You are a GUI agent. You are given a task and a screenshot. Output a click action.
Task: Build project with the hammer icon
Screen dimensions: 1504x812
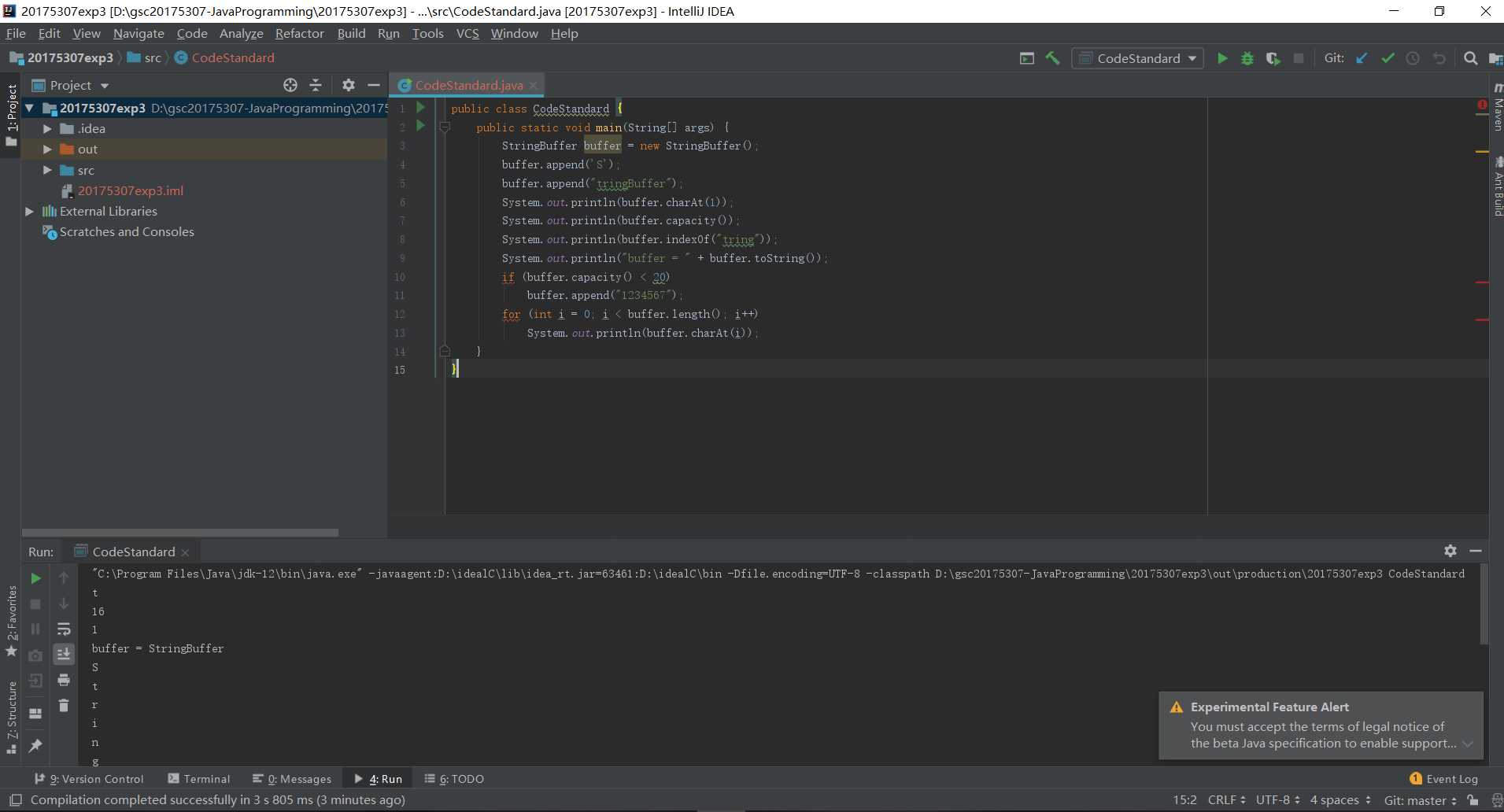(1052, 58)
